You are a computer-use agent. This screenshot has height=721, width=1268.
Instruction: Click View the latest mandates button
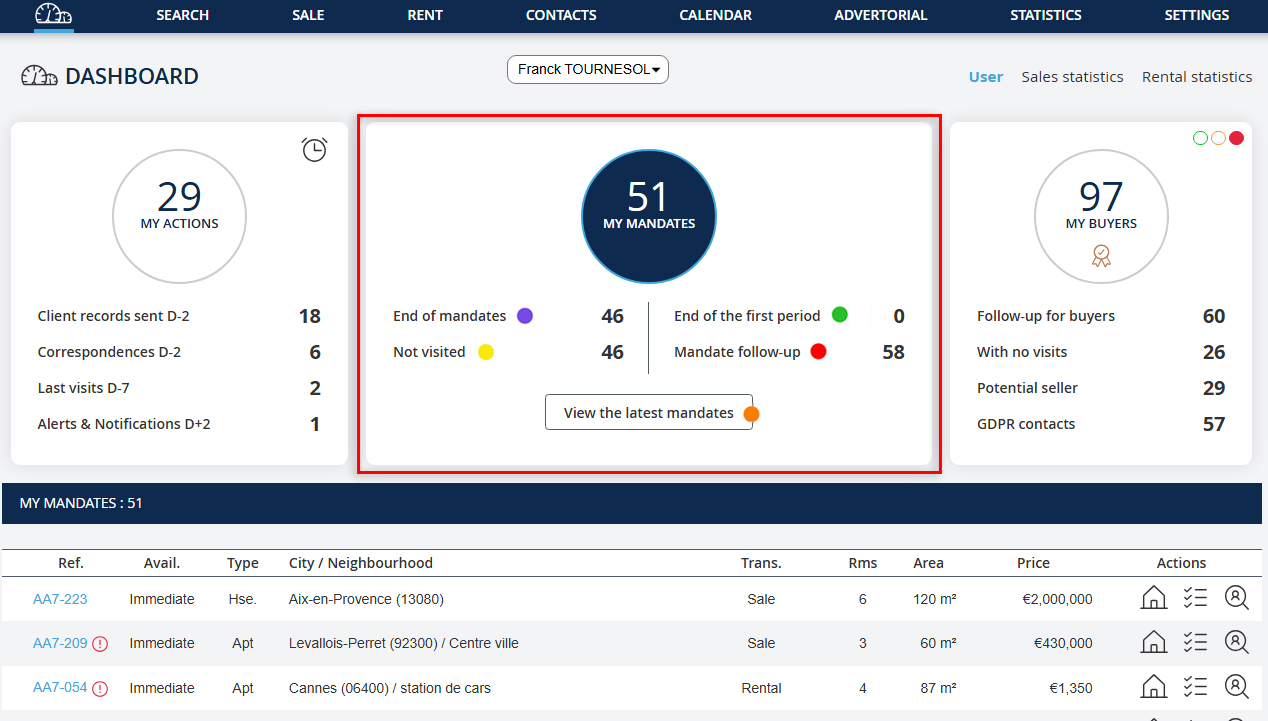point(648,413)
